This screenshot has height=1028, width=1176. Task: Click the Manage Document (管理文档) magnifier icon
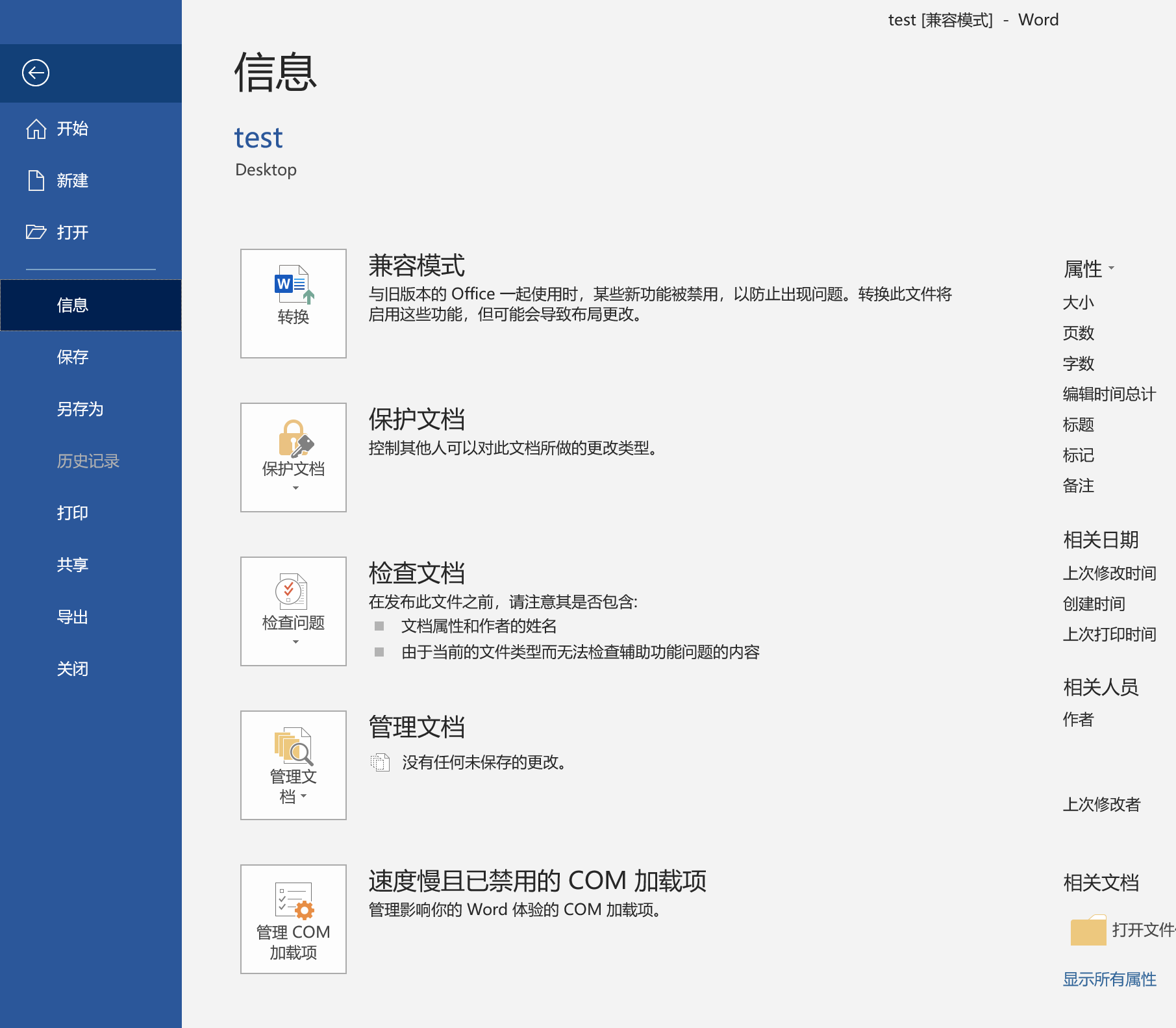[294, 746]
